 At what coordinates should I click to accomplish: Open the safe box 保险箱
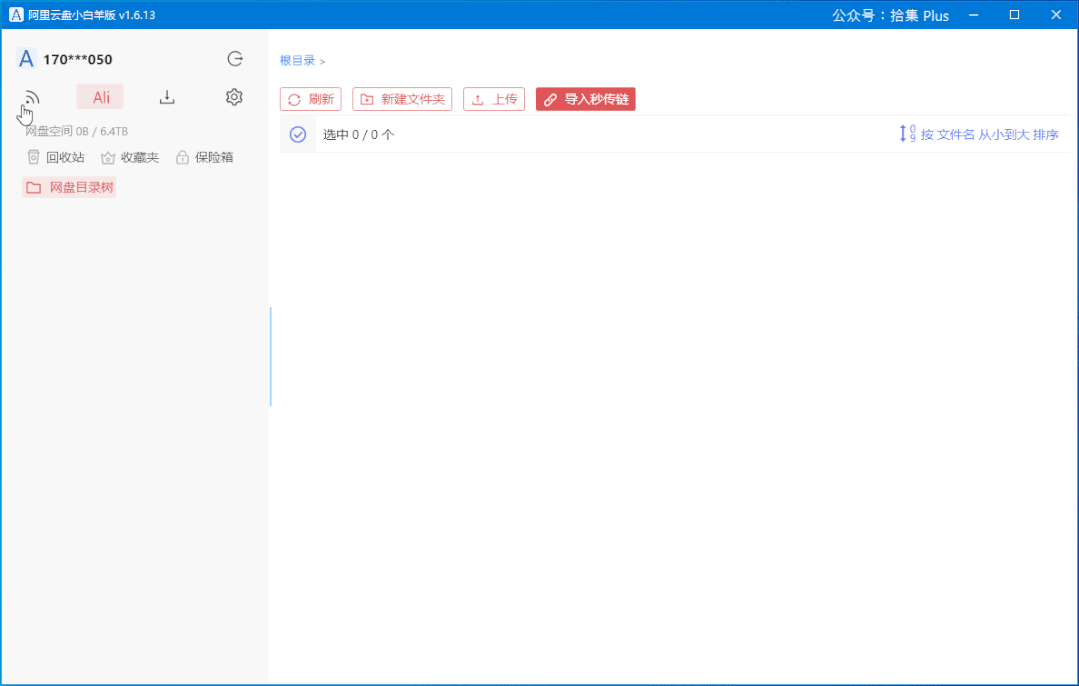205,158
